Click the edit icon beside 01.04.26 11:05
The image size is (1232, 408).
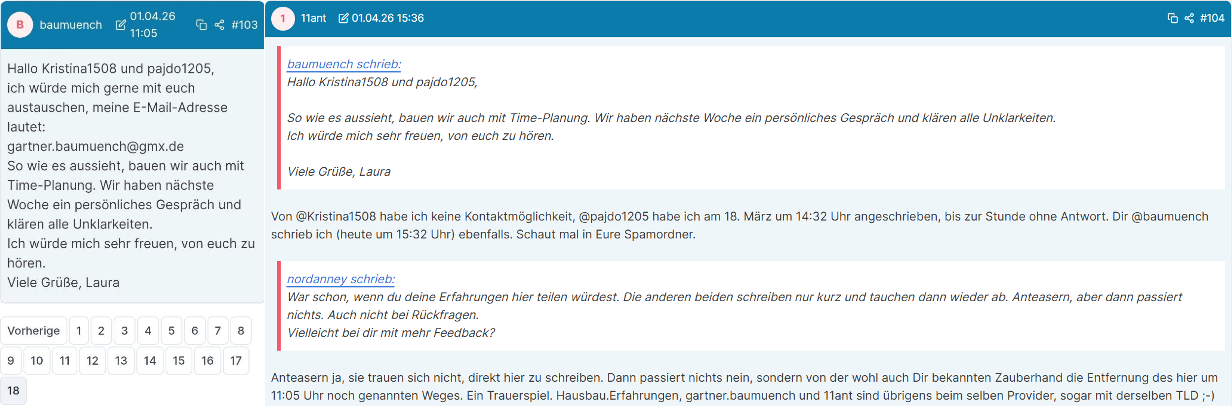[x=121, y=25]
